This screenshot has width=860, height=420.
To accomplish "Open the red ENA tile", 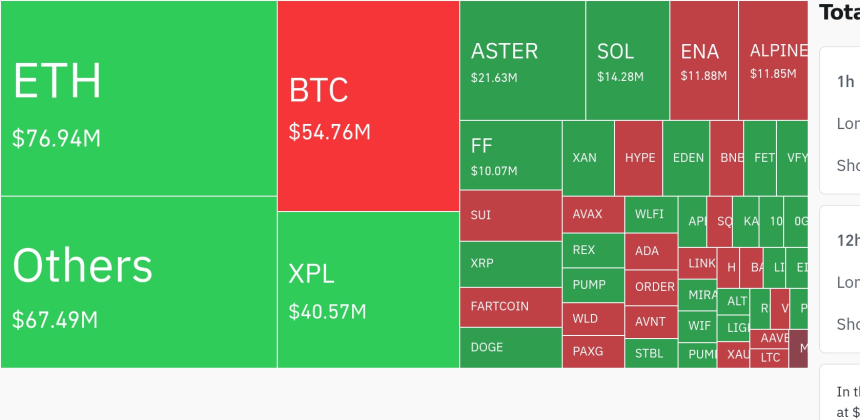I will [x=704, y=60].
